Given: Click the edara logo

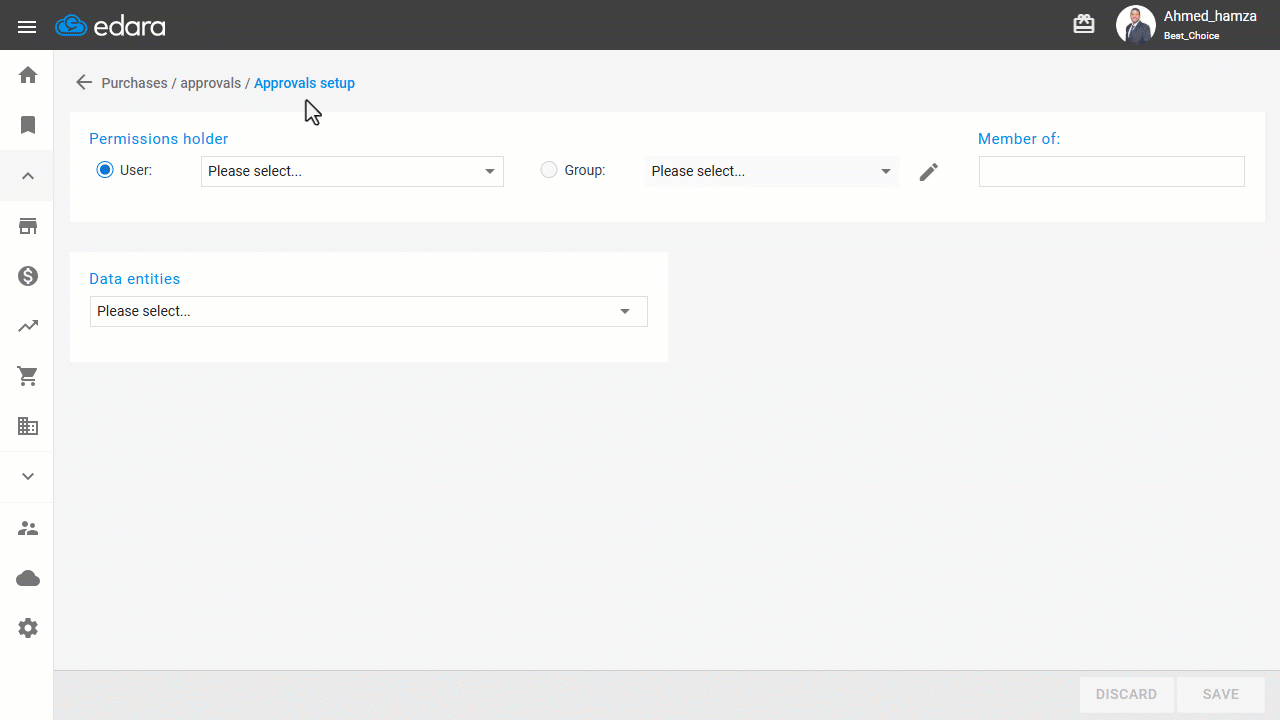Looking at the screenshot, I should 110,26.
